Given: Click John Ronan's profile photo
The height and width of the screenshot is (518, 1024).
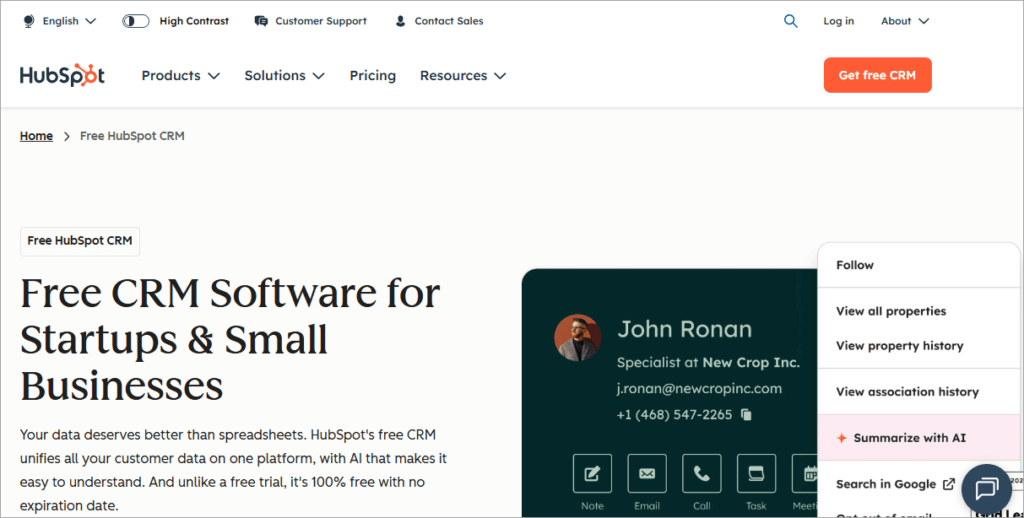Looking at the screenshot, I should tap(577, 338).
